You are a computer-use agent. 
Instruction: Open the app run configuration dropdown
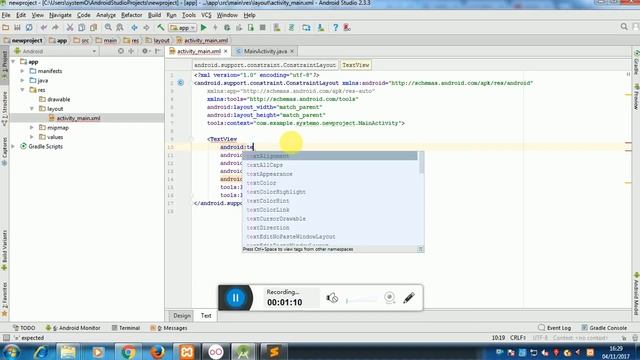click(183, 28)
